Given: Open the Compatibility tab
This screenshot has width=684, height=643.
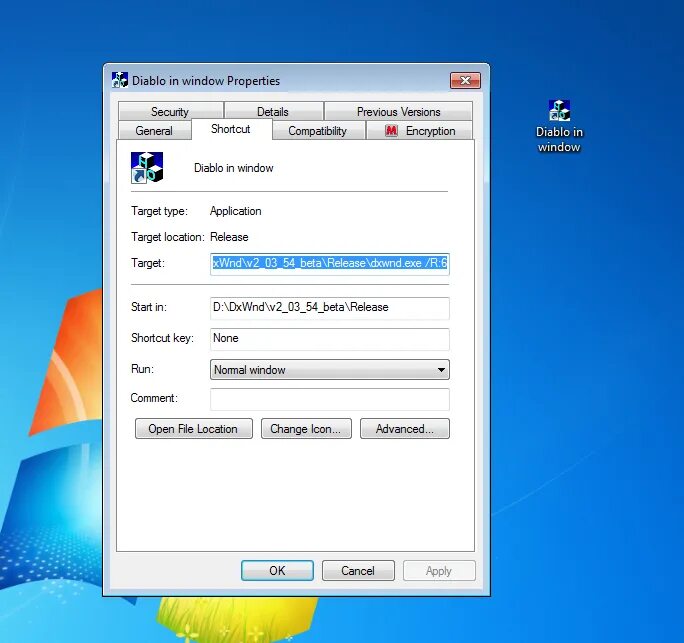Looking at the screenshot, I should pyautogui.click(x=317, y=130).
